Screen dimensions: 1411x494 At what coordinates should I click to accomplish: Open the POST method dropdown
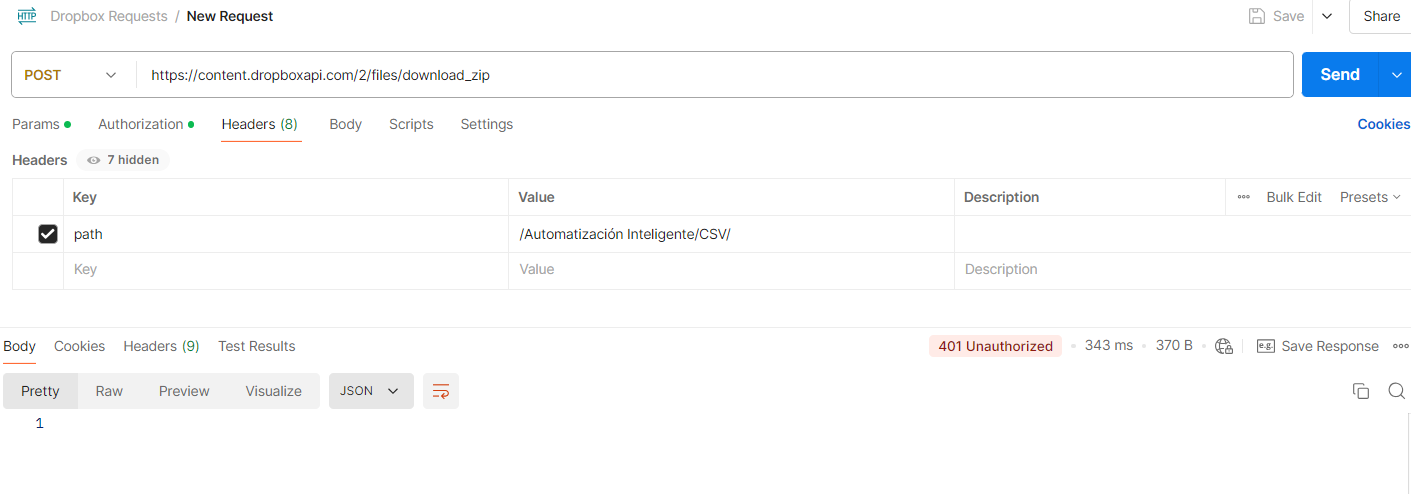pyautogui.click(x=71, y=75)
